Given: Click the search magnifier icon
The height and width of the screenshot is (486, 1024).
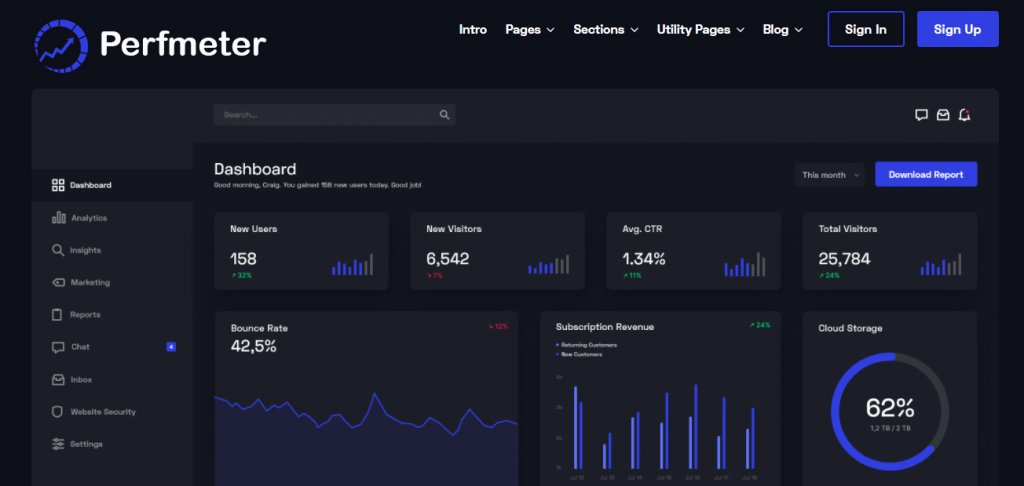Looking at the screenshot, I should pyautogui.click(x=444, y=115).
